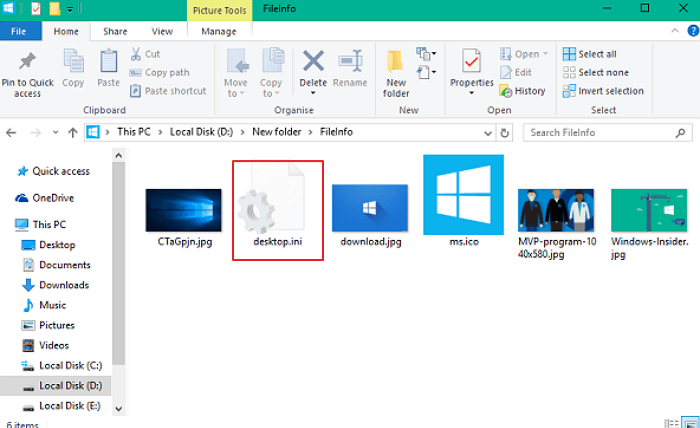This screenshot has height=428, width=700.
Task: Click the Delete X icon
Action: (x=313, y=61)
